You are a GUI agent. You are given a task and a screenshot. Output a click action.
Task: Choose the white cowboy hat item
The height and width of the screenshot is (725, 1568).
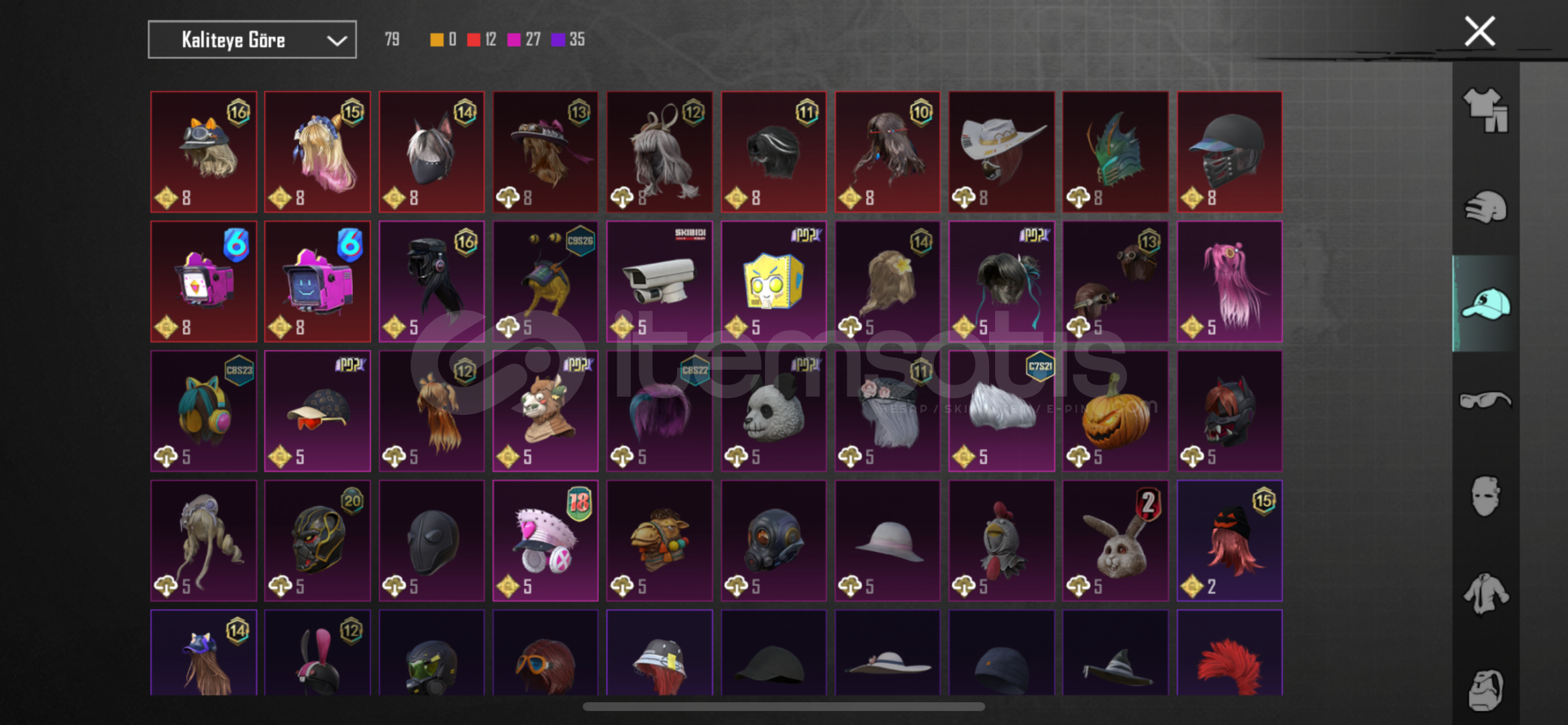(1001, 152)
